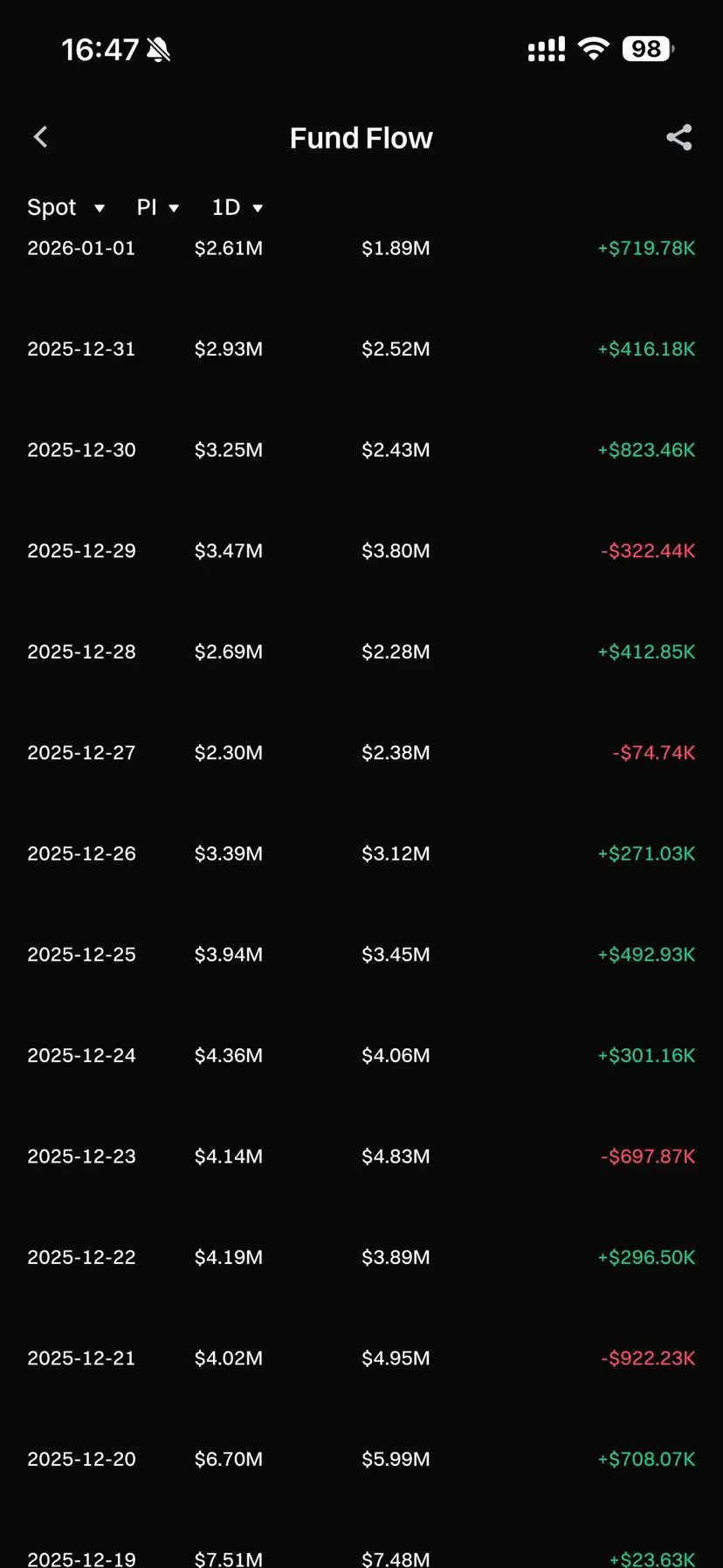Select the 2025-12-21 date row
The image size is (723, 1568).
click(81, 1358)
